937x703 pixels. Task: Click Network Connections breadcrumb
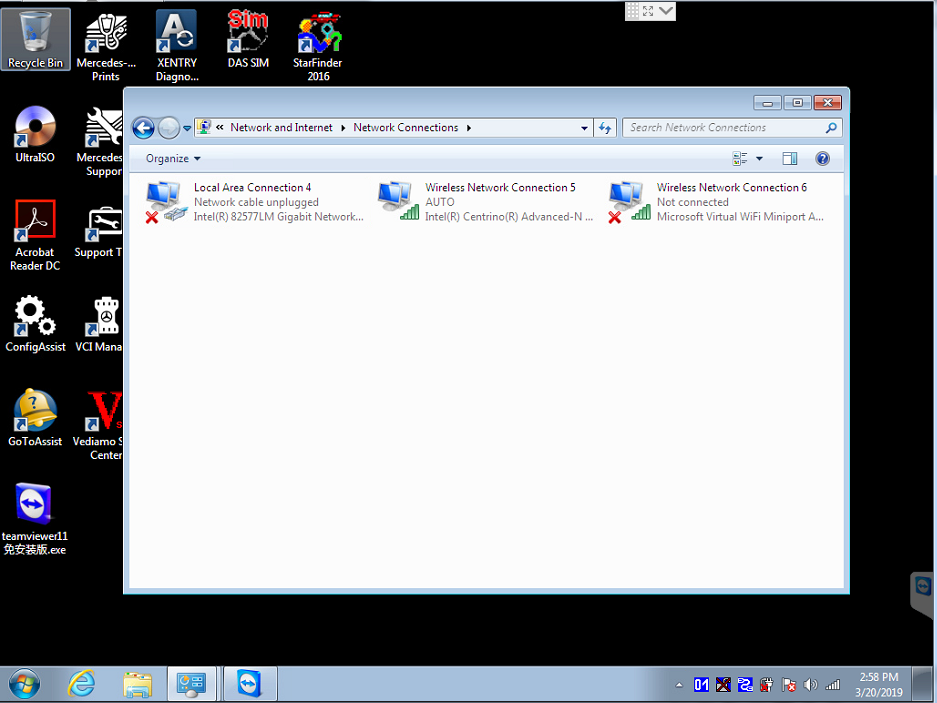pos(406,127)
